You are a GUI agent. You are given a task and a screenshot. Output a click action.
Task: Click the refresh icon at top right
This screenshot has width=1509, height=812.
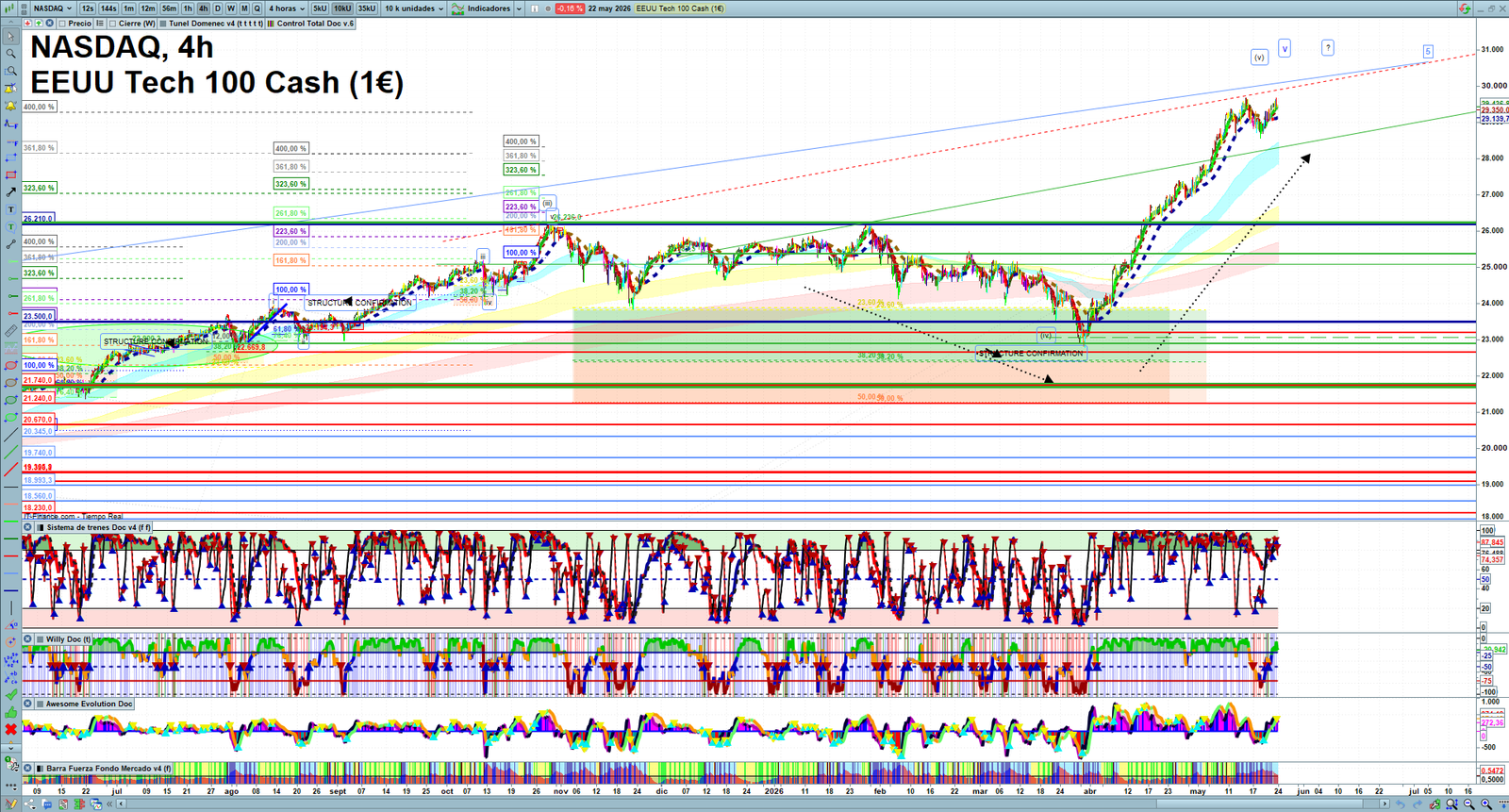pyautogui.click(x=1465, y=8)
